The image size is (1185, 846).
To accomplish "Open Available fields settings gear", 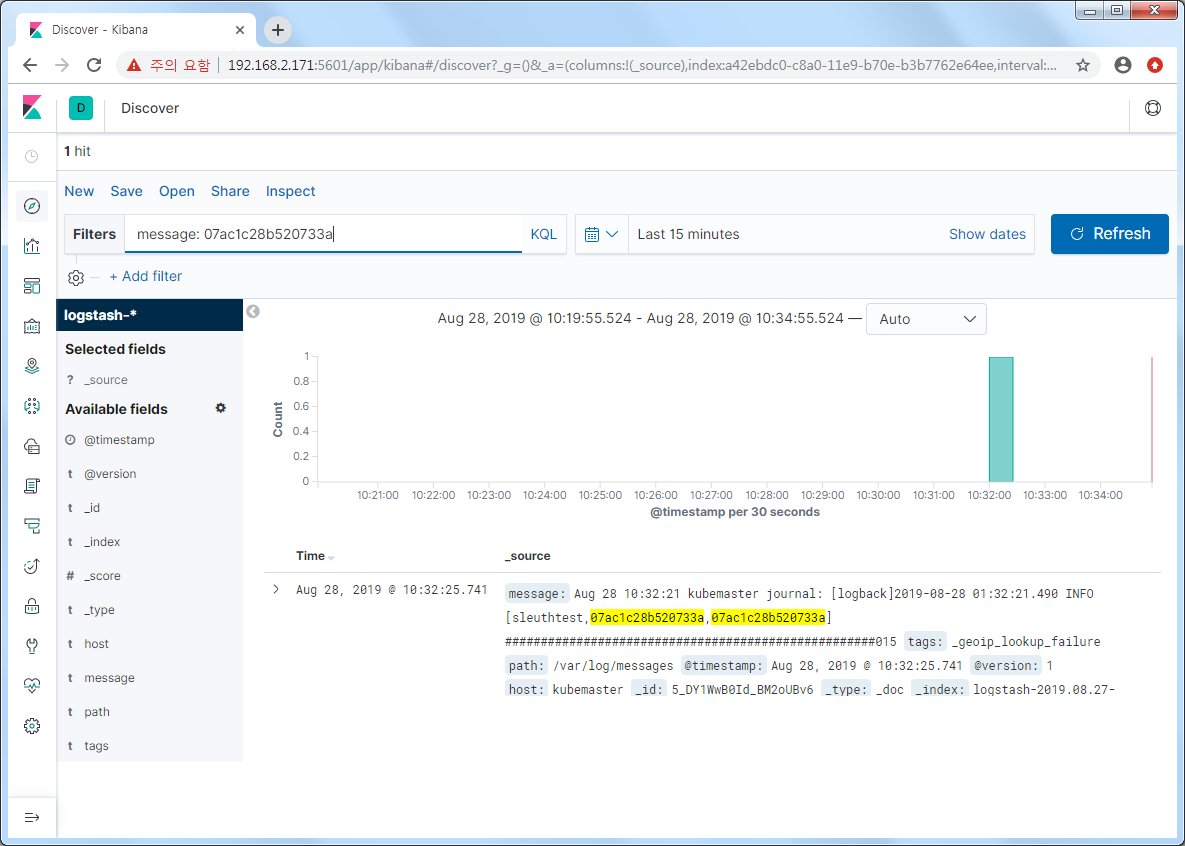I will click(x=221, y=408).
